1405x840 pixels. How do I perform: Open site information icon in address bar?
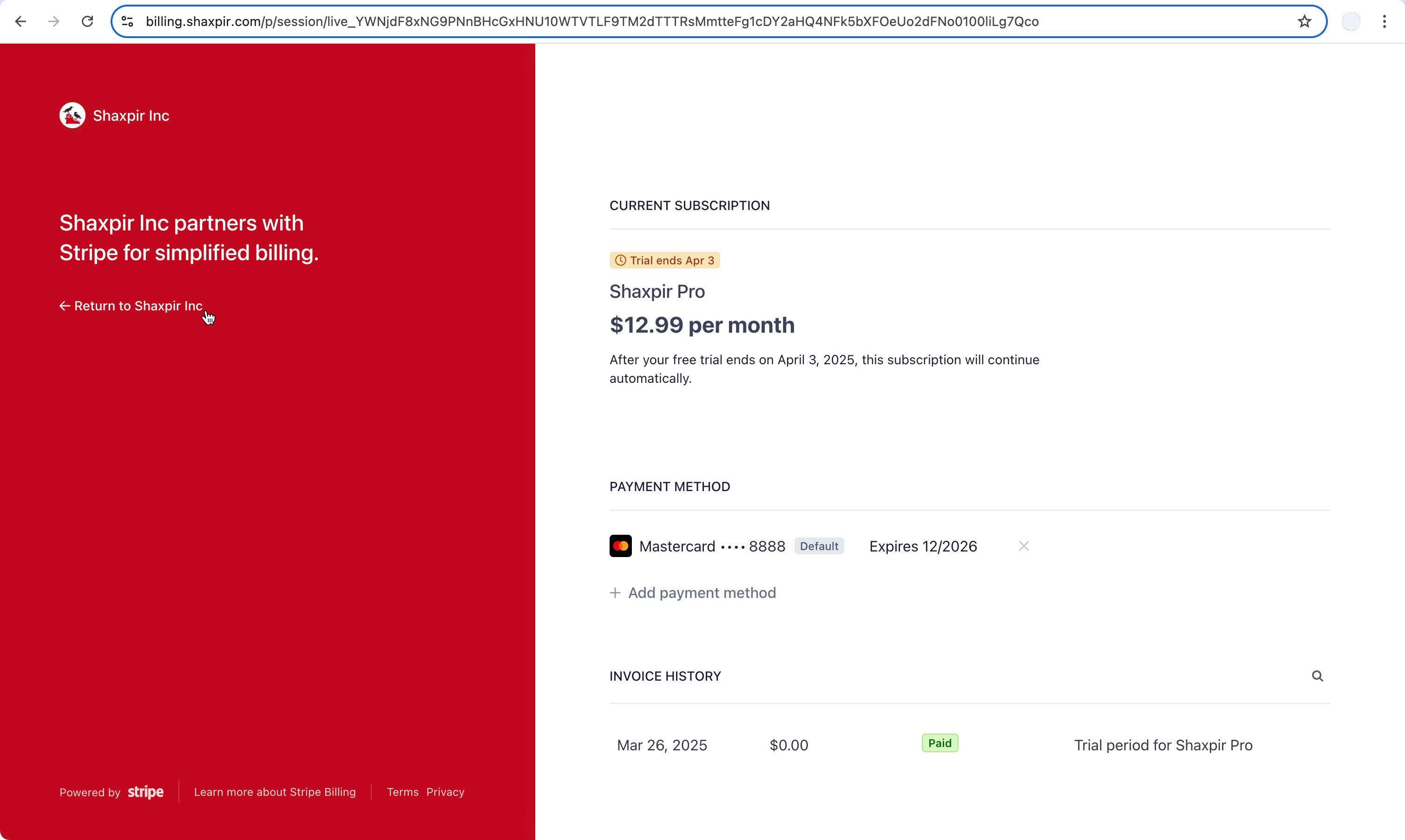click(127, 21)
